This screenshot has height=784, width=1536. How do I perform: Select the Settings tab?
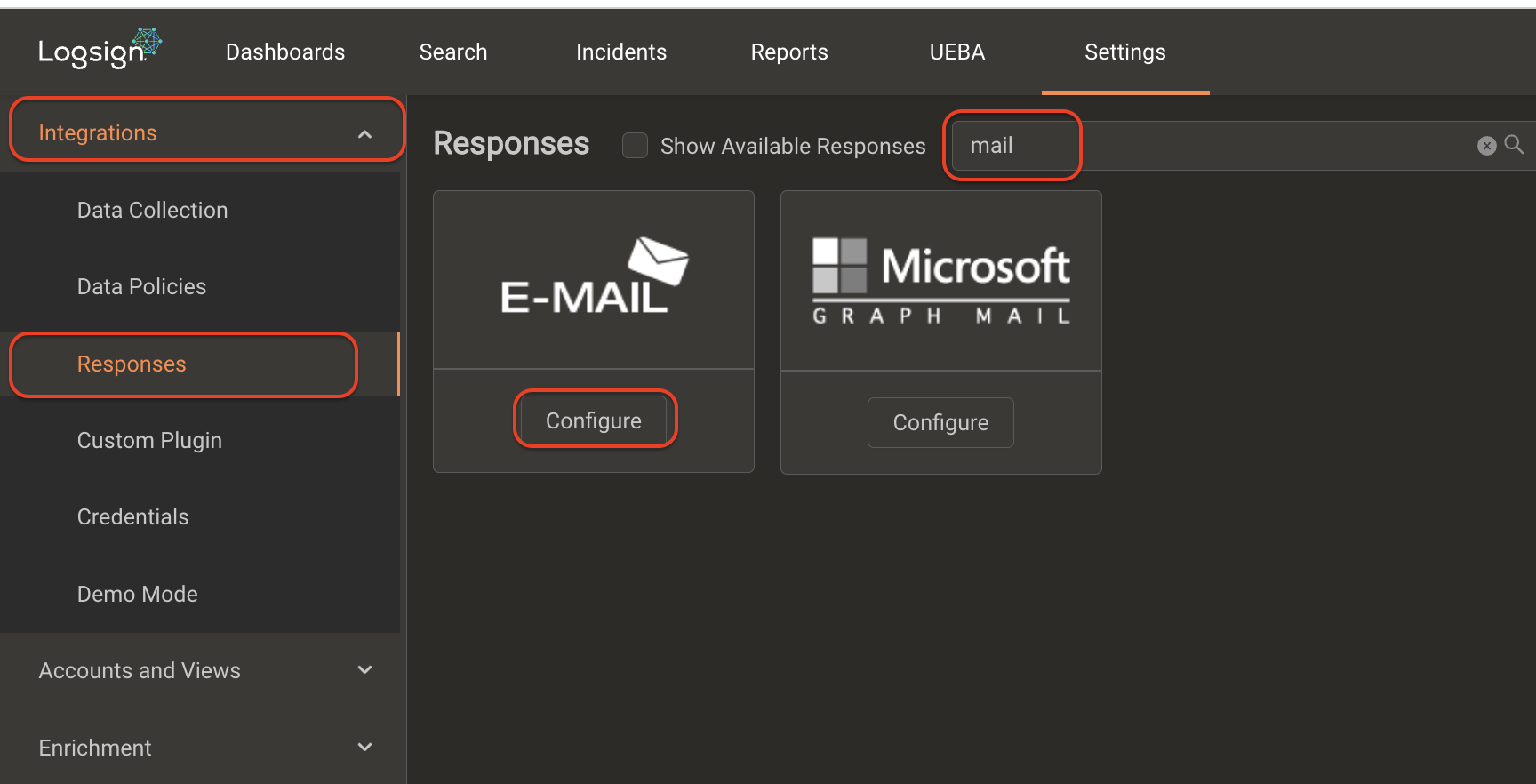tap(1125, 52)
